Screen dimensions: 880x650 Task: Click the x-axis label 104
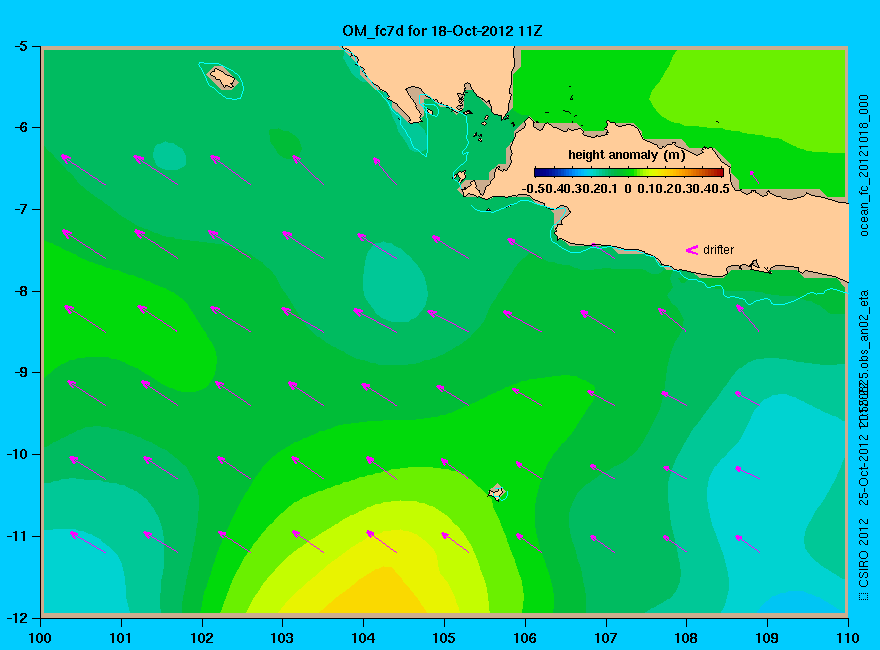363,638
